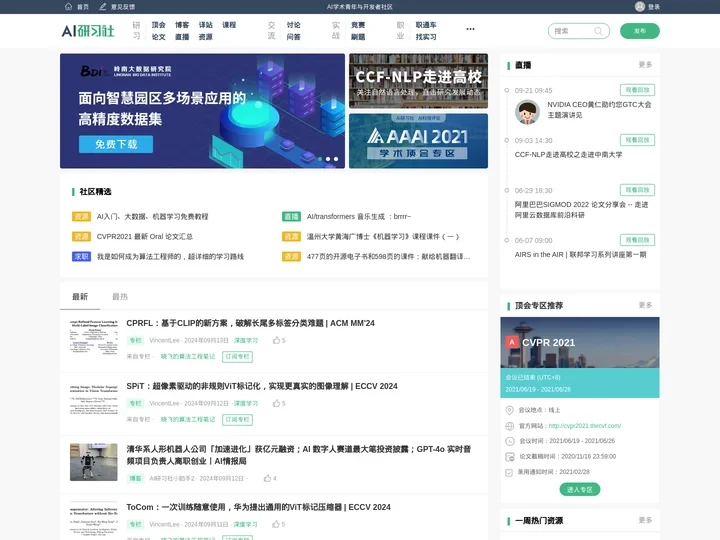720x540 pixels.
Task: Click the 进入专区 button for CVPR 2021
Action: pyautogui.click(x=579, y=489)
